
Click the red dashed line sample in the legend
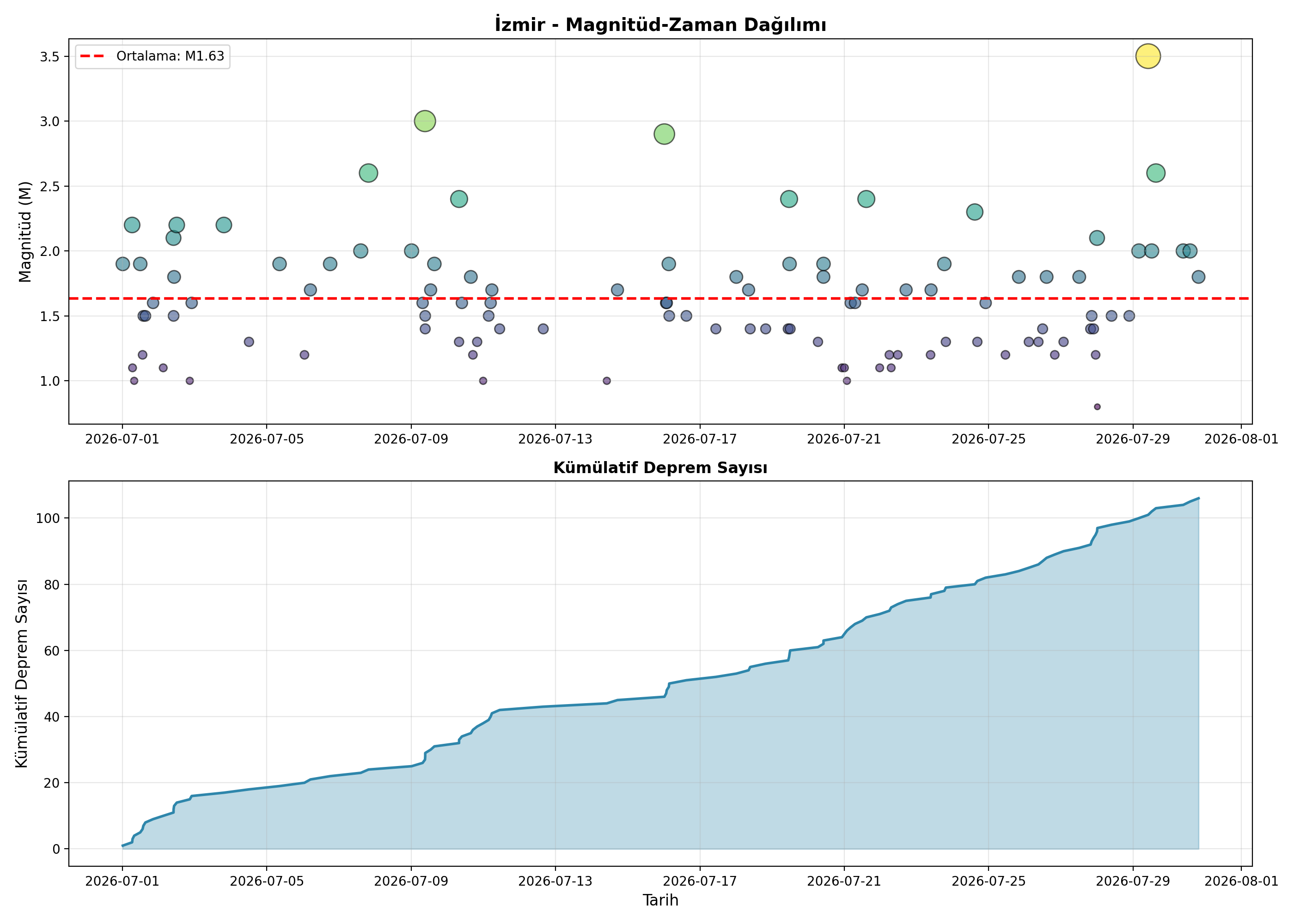point(93,56)
